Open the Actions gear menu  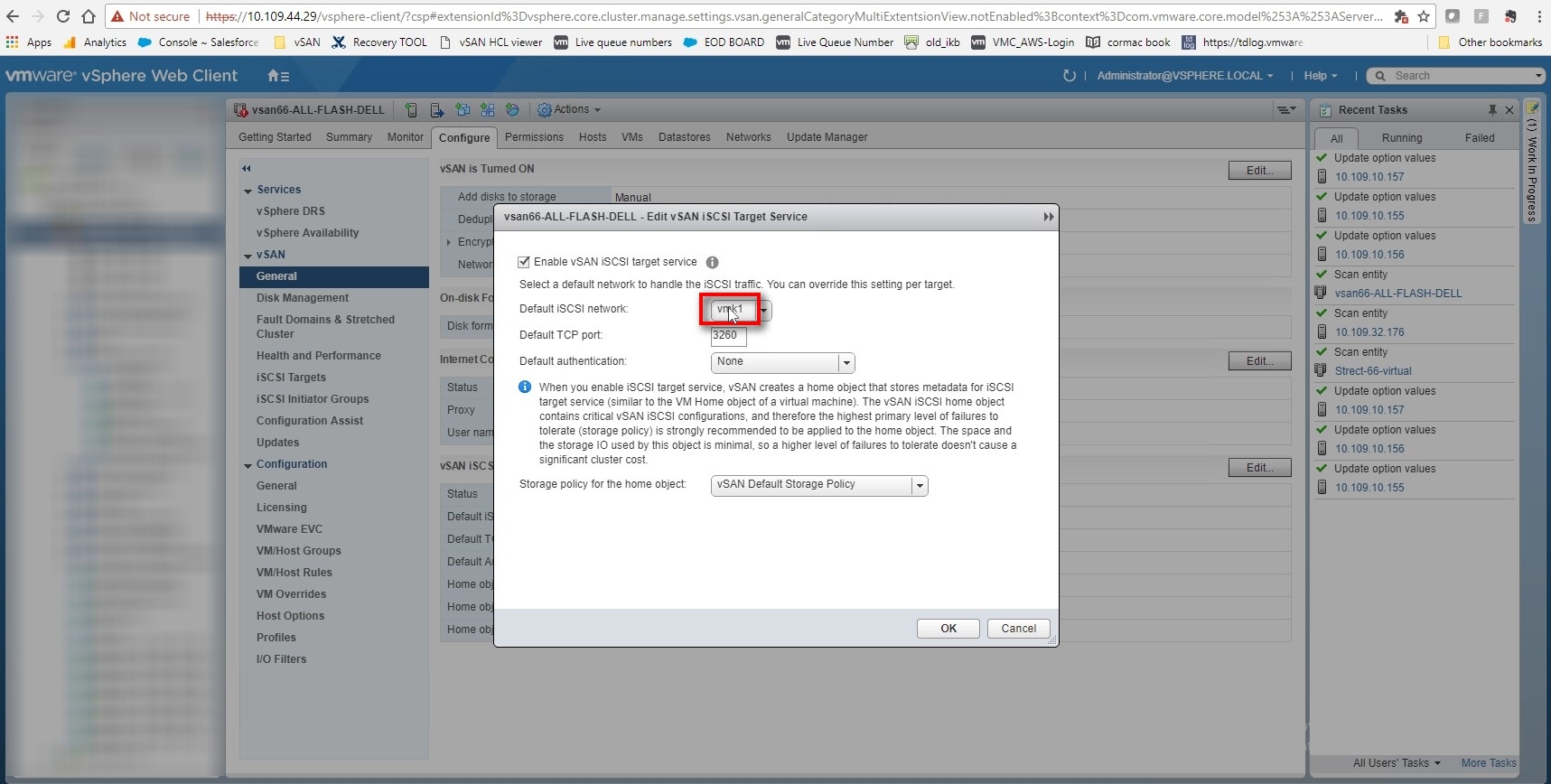pos(569,110)
